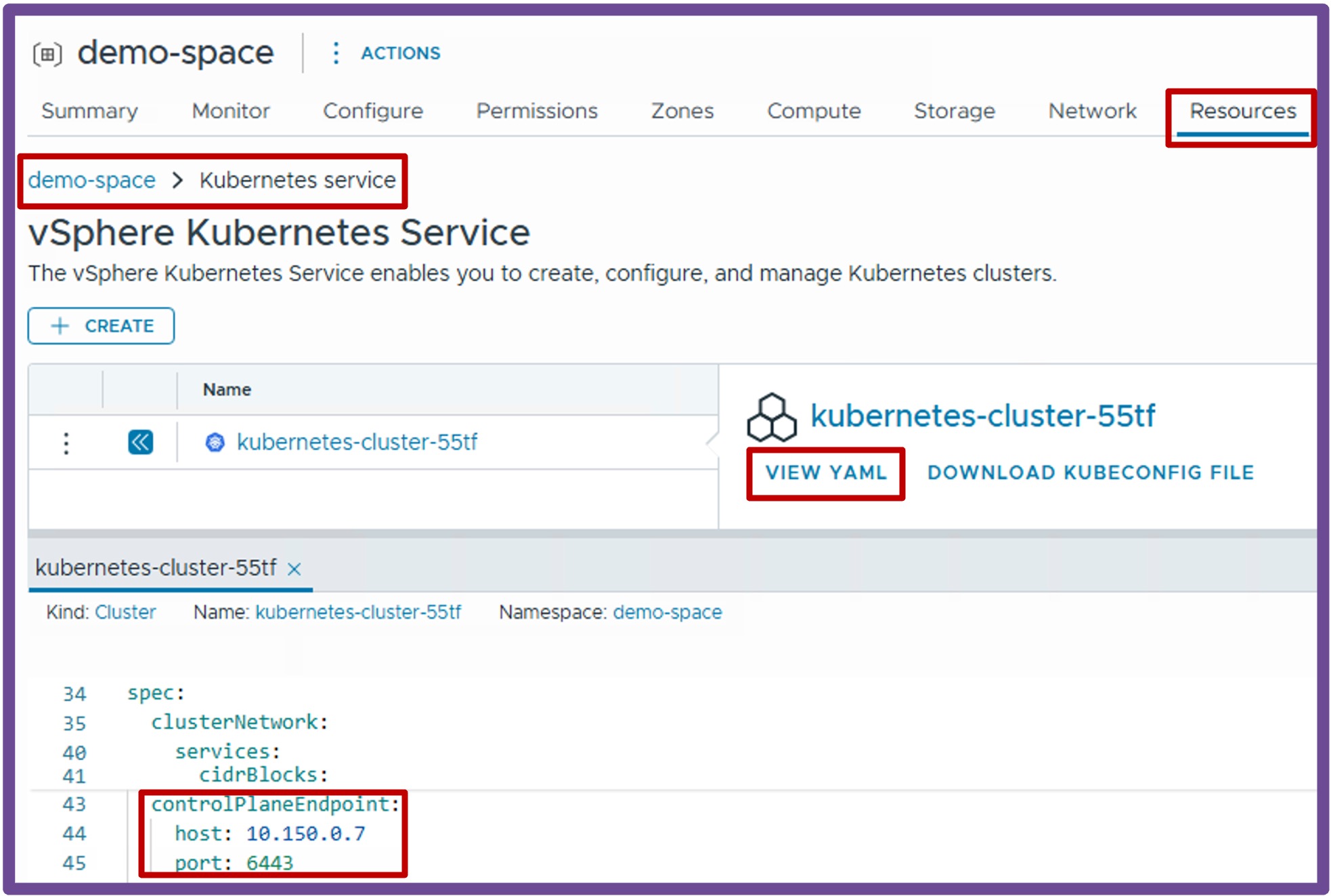Open the Permissions tab
This screenshot has width=1331, height=896.
[x=537, y=111]
